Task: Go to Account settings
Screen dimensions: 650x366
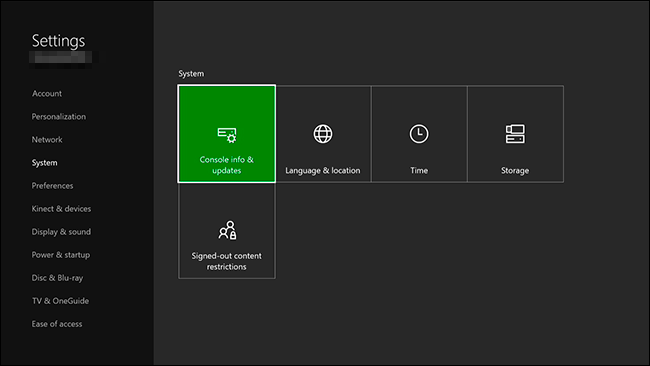Action: click(x=47, y=94)
